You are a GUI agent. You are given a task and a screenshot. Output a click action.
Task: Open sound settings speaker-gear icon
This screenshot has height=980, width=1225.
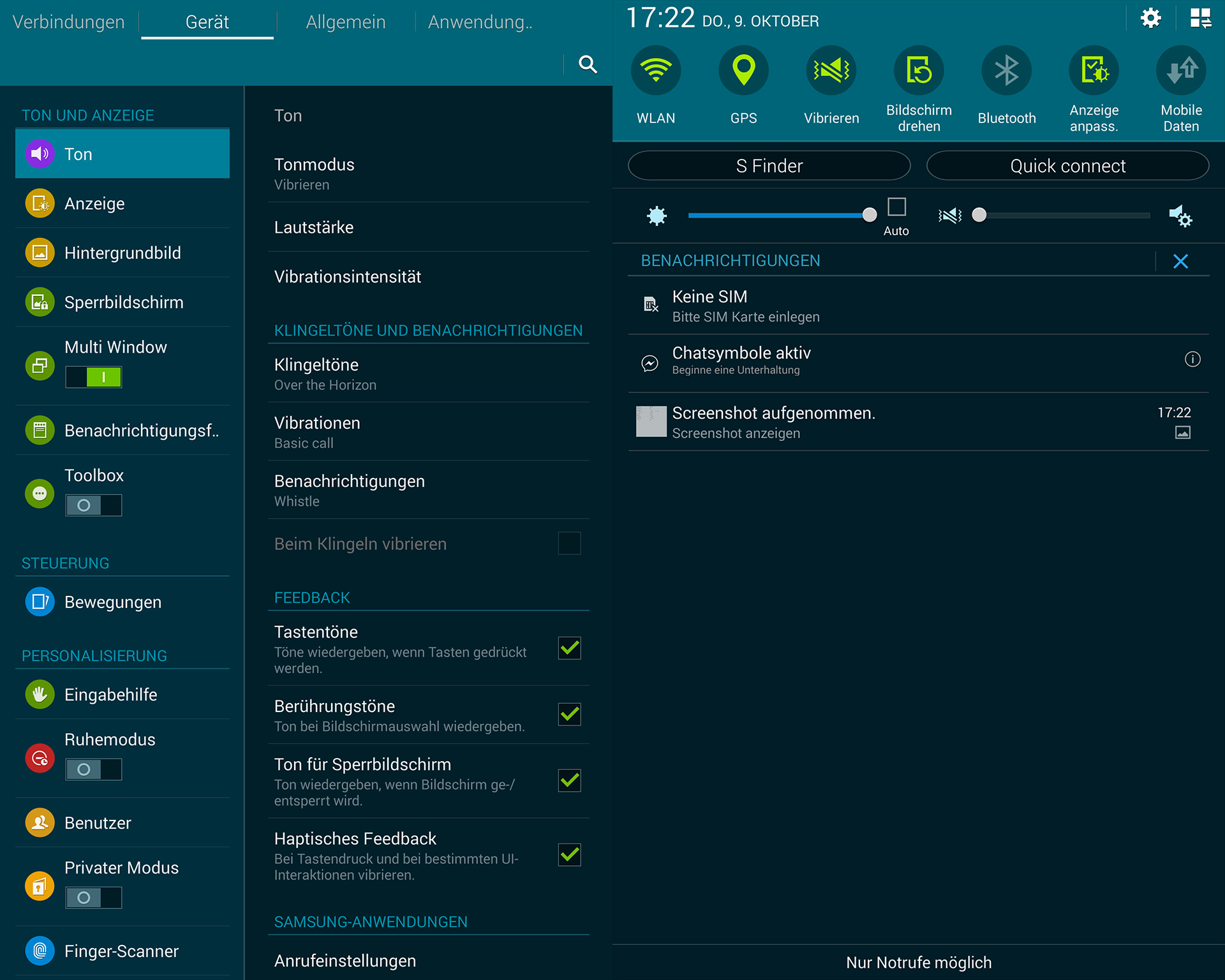pos(1180,216)
